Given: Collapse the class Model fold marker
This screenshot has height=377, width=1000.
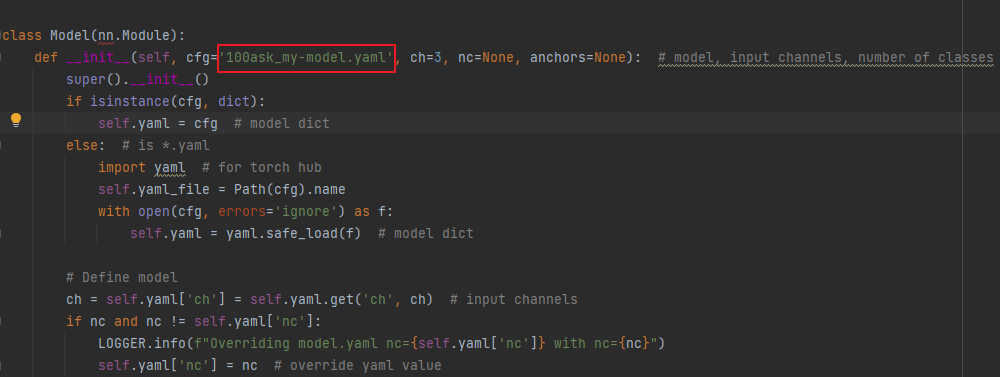Looking at the screenshot, I should 1,34.
